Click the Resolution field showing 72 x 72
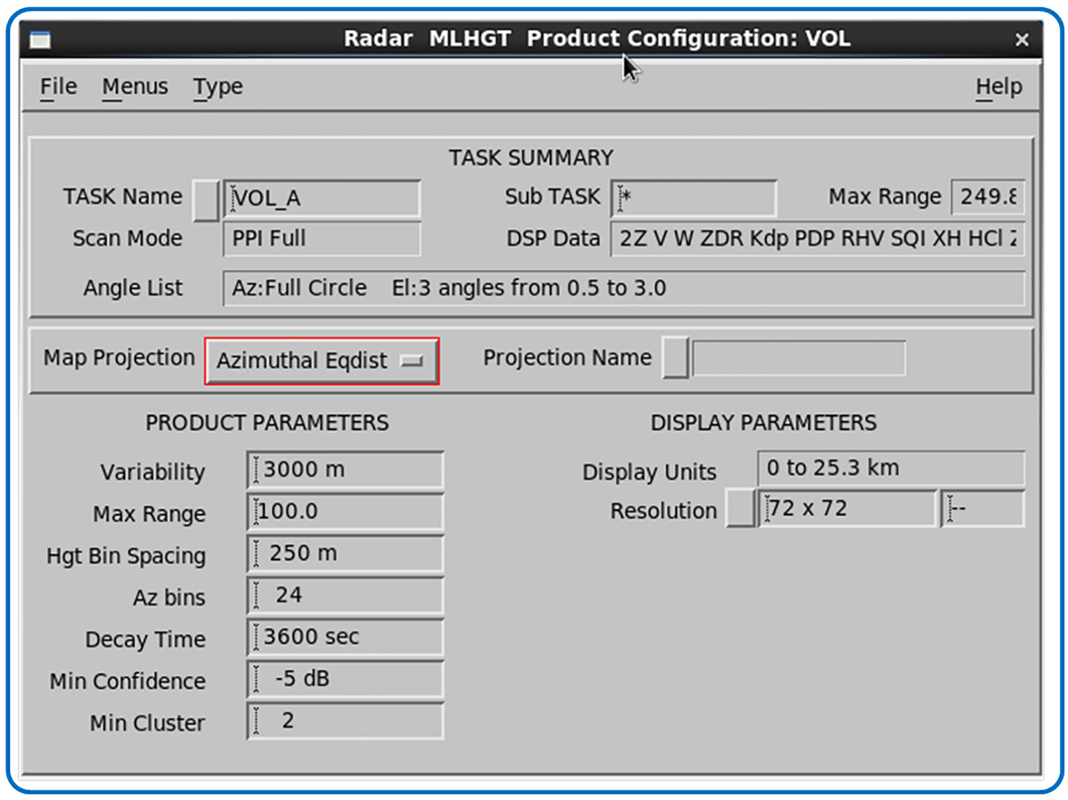The image size is (1068, 800). click(847, 509)
